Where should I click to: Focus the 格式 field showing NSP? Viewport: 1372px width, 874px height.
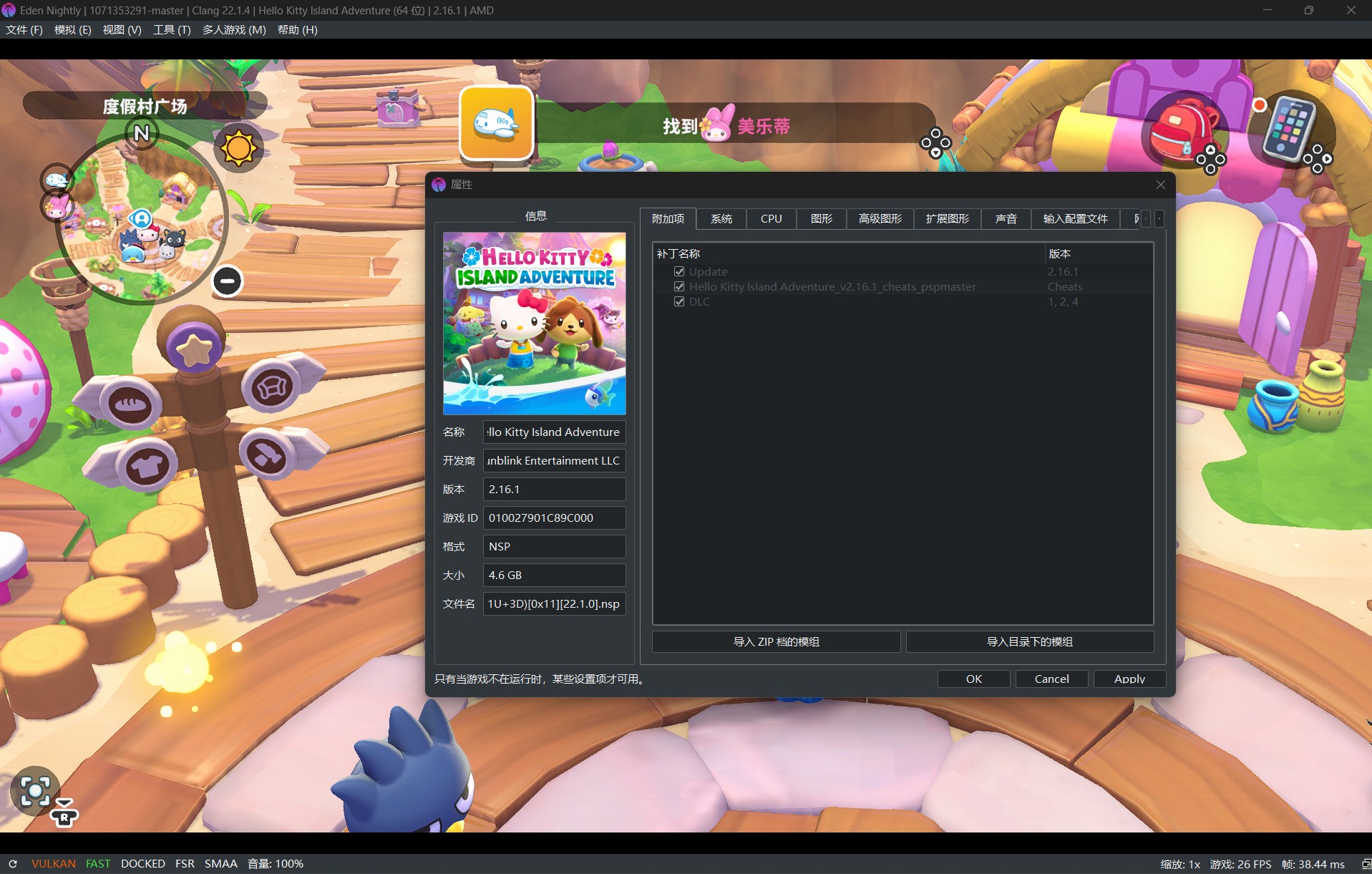click(x=554, y=546)
